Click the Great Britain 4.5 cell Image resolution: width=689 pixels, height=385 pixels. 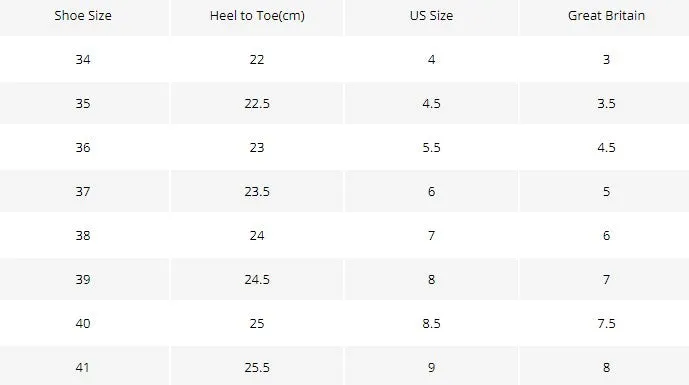click(x=606, y=147)
